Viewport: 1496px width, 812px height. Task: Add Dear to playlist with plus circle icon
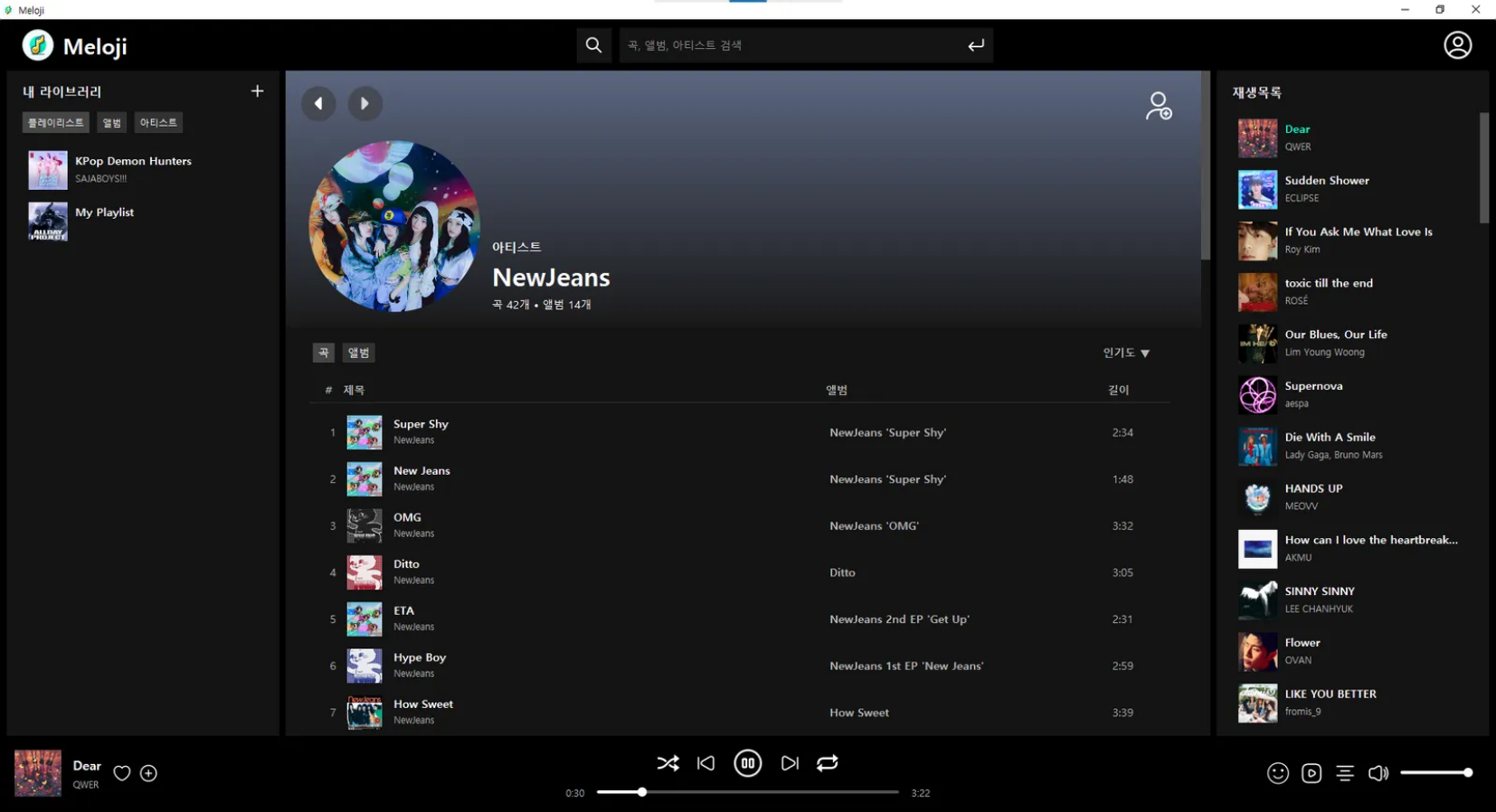click(149, 773)
